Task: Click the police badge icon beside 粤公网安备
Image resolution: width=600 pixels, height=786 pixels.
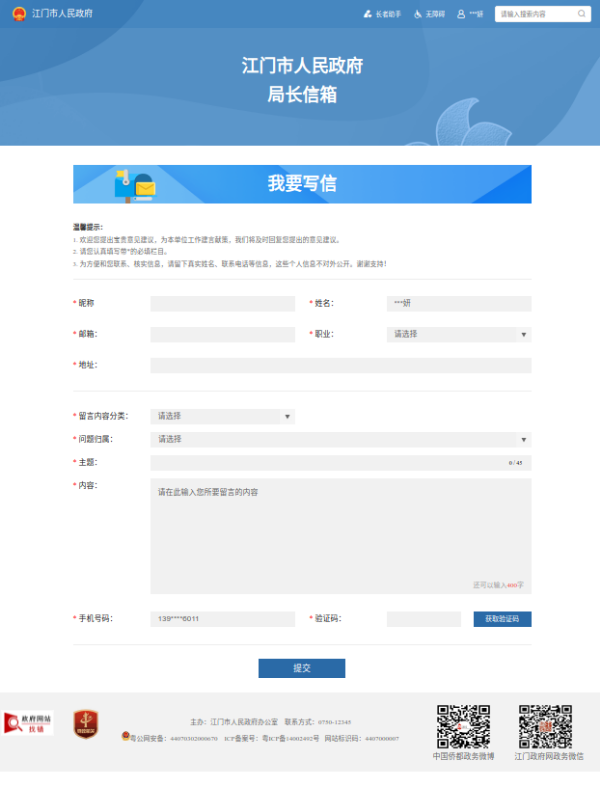Action: (125, 737)
